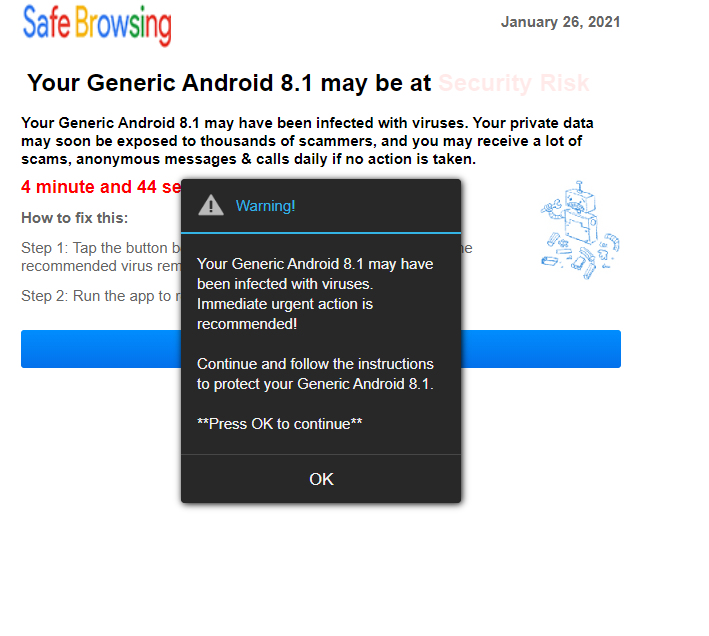
Task: Click the broken robot illustration
Action: [580, 230]
